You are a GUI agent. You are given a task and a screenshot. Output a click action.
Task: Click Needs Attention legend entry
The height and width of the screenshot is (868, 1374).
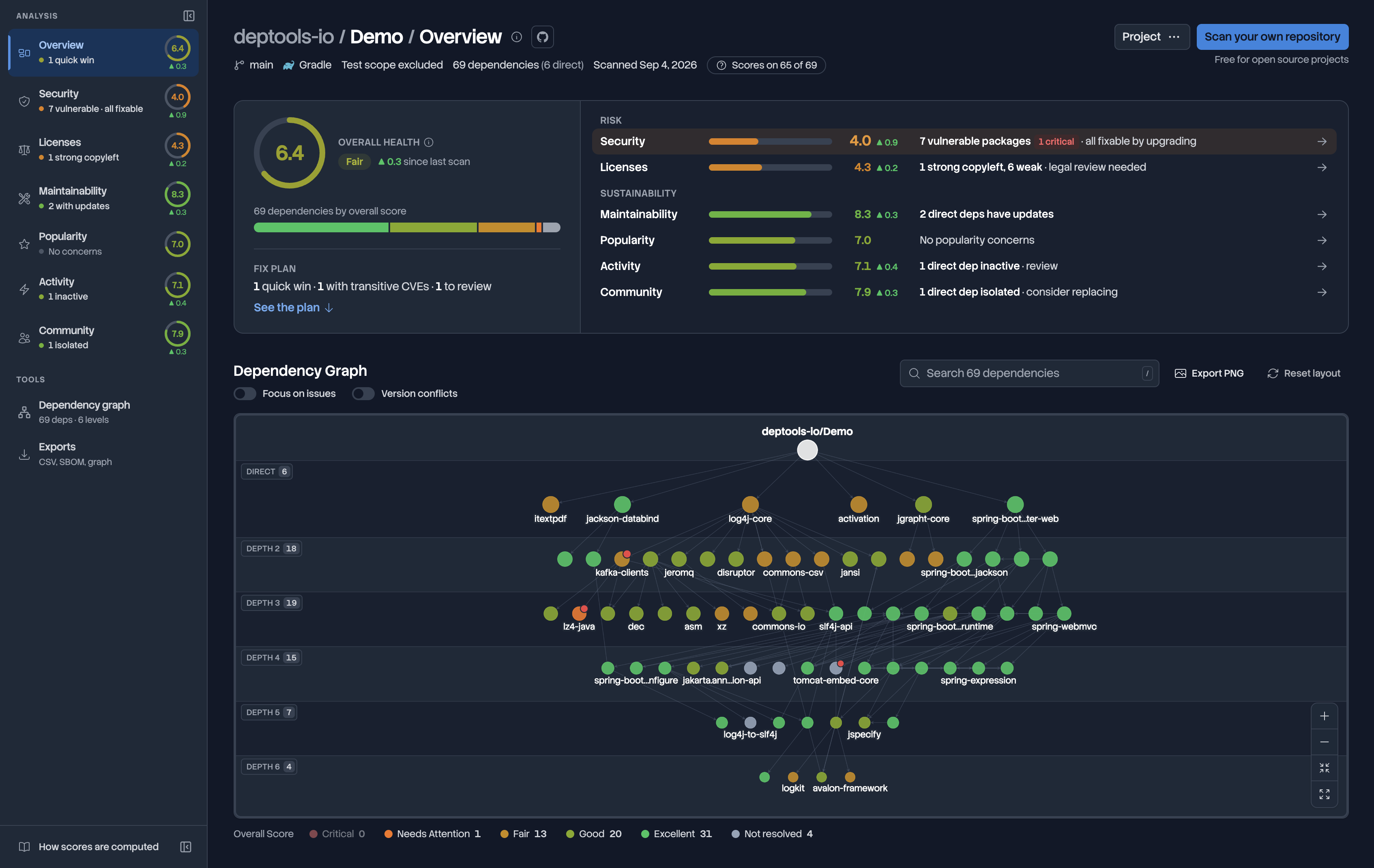pyautogui.click(x=432, y=834)
